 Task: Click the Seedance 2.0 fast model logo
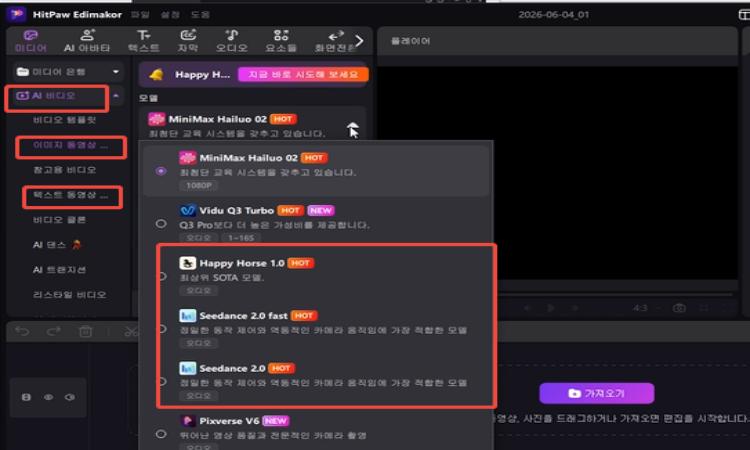tap(188, 316)
